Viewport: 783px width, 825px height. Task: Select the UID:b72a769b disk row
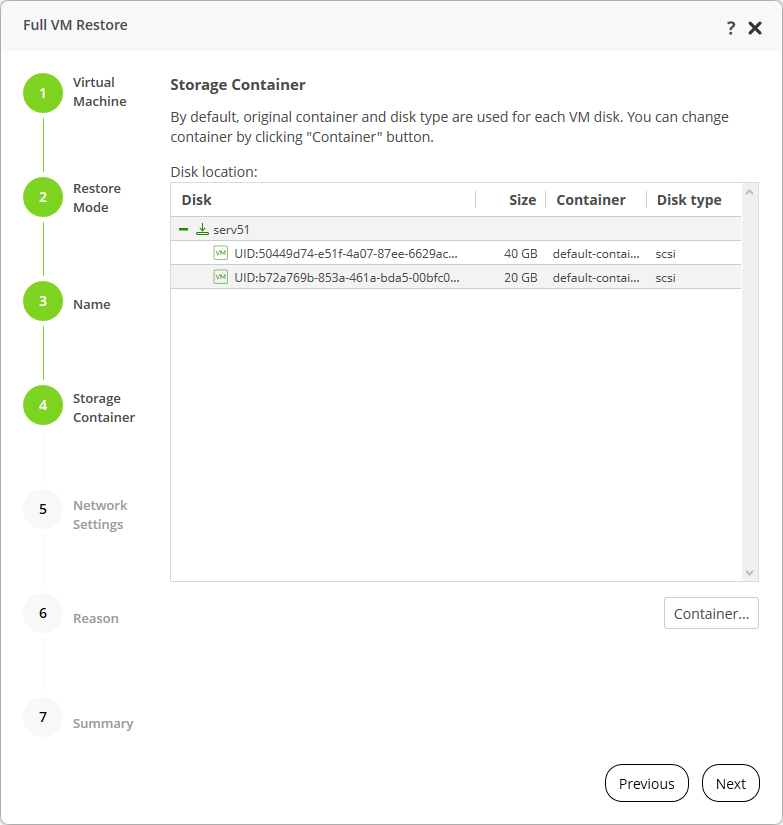(346, 278)
